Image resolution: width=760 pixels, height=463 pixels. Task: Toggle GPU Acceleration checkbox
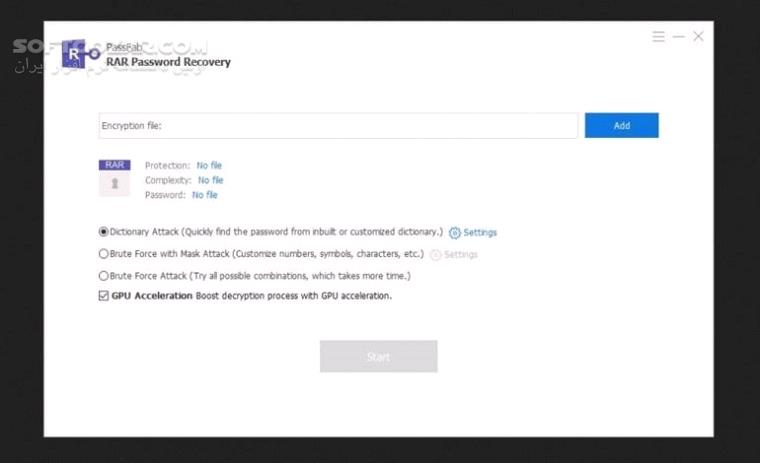point(104,296)
